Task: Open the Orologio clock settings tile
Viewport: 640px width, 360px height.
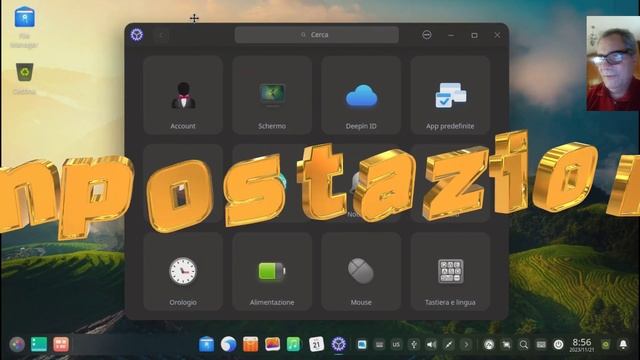Action: [183, 272]
